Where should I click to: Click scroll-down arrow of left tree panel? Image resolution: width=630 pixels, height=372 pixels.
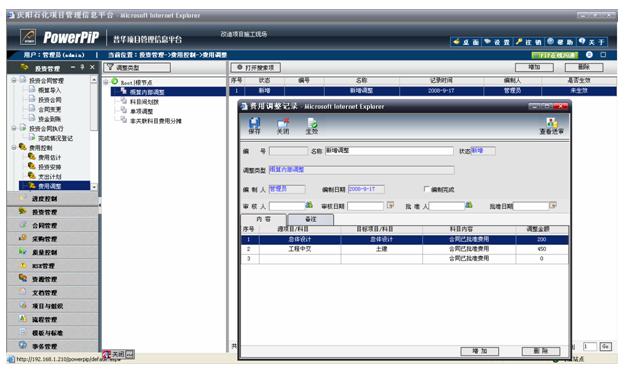pyautogui.click(x=94, y=187)
